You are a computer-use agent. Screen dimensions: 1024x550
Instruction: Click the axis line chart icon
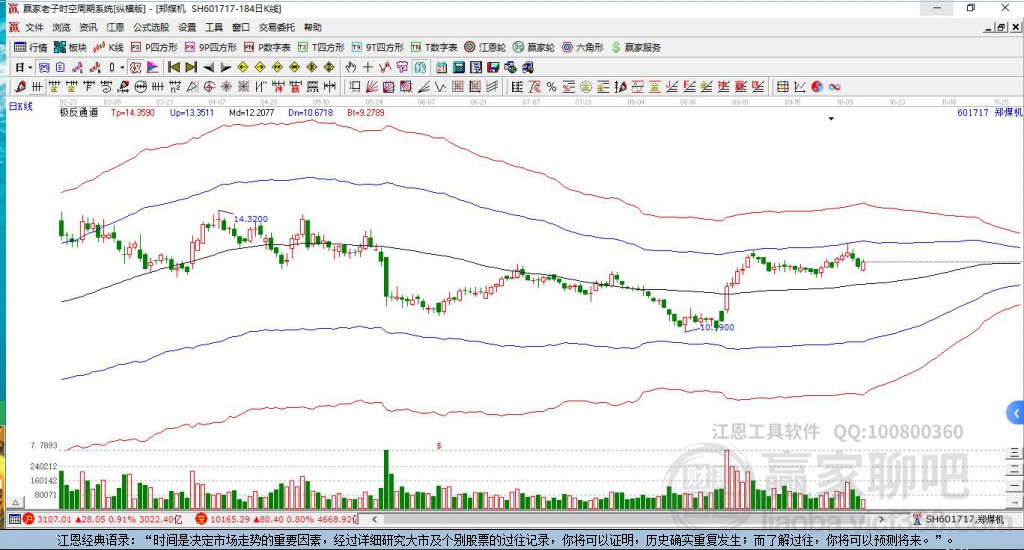coord(799,86)
